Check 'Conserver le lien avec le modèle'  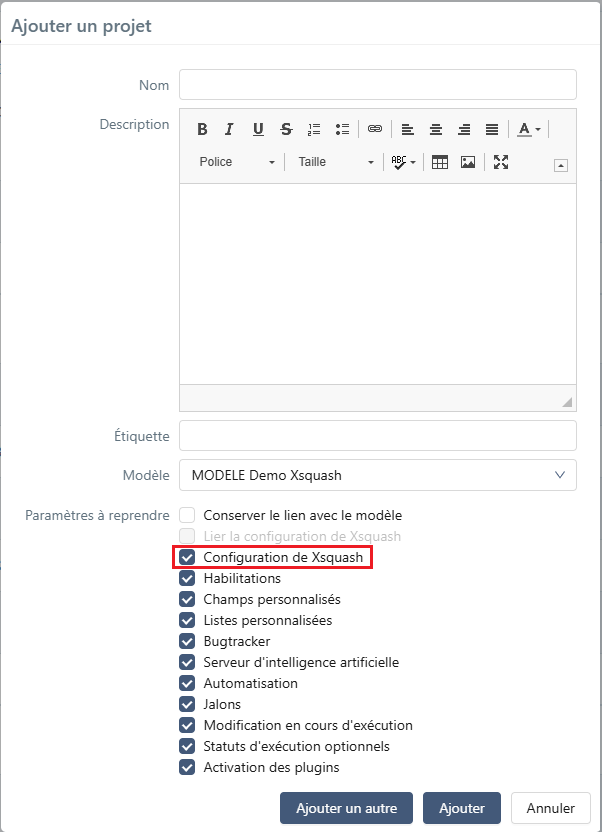pyautogui.click(x=187, y=516)
